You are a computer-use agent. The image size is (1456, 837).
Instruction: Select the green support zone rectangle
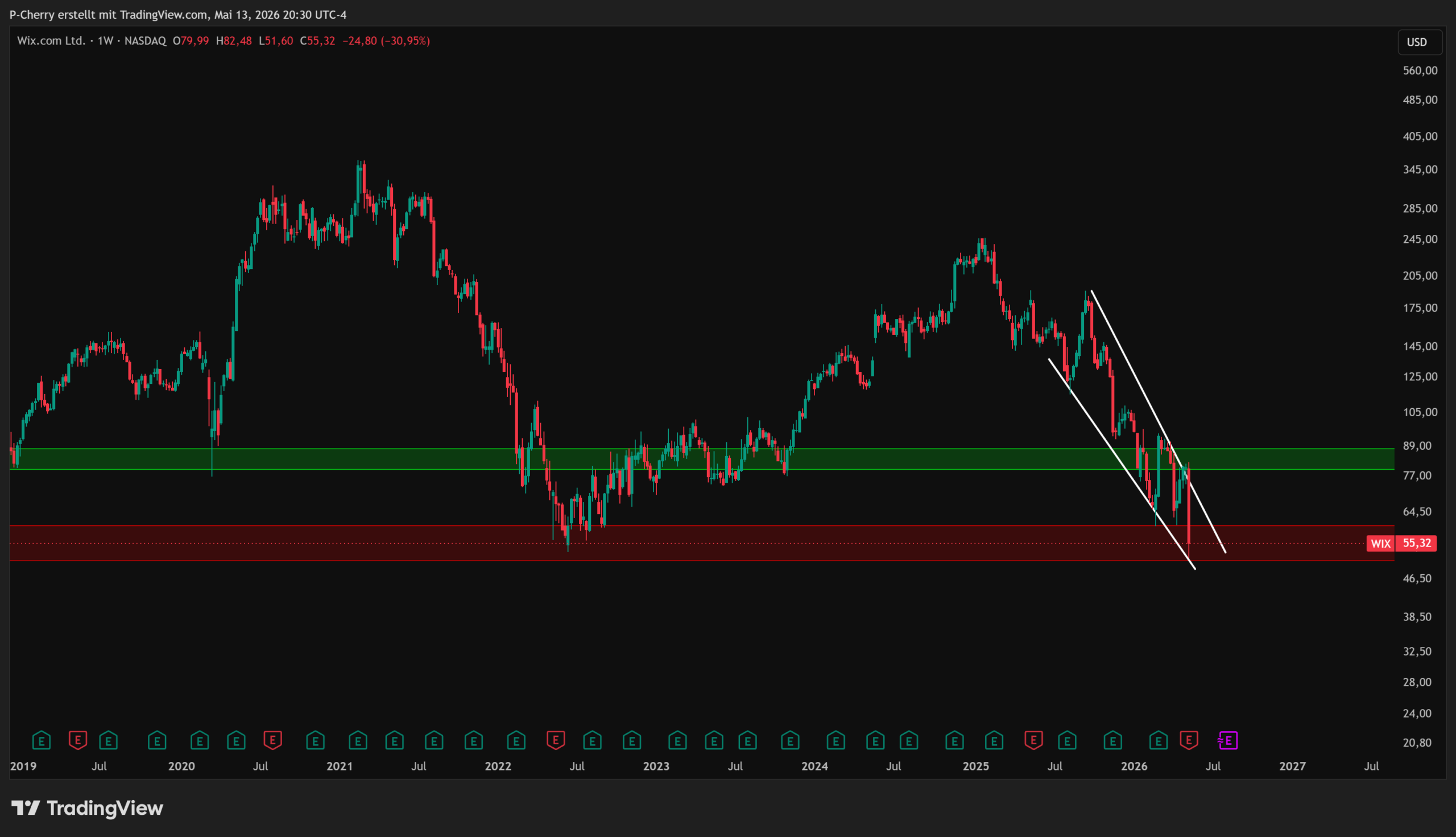pyautogui.click(x=701, y=459)
